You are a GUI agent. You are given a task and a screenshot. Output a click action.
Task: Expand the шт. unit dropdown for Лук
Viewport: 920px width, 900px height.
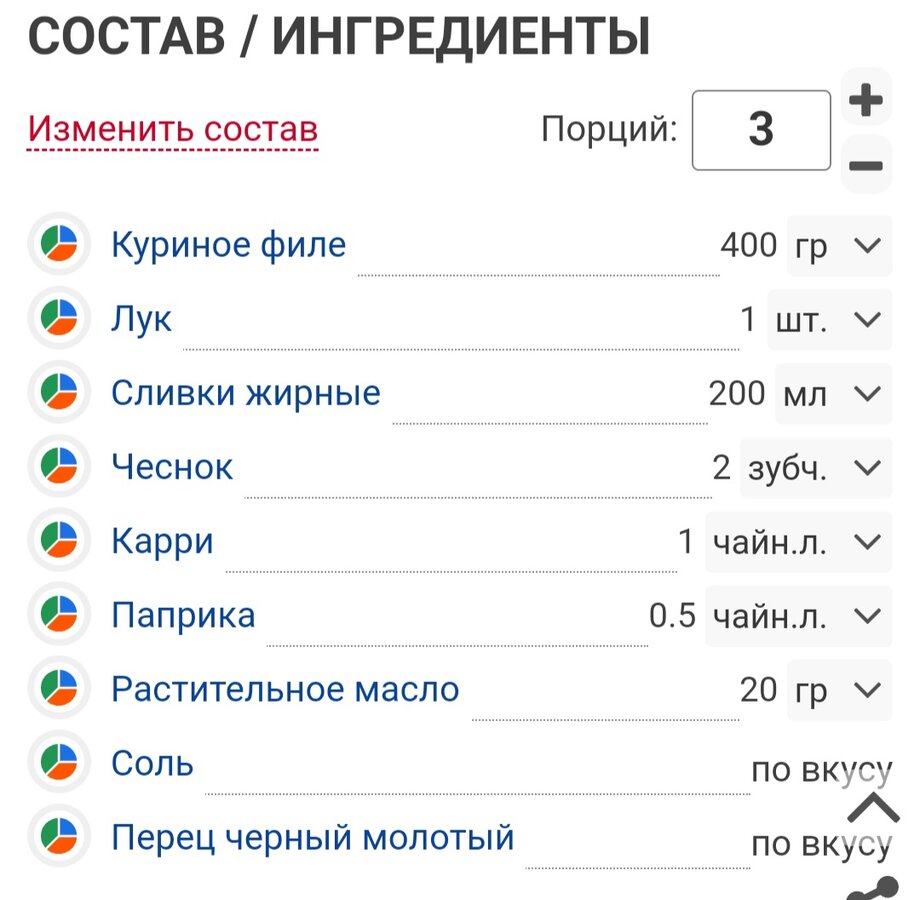[x=829, y=319]
